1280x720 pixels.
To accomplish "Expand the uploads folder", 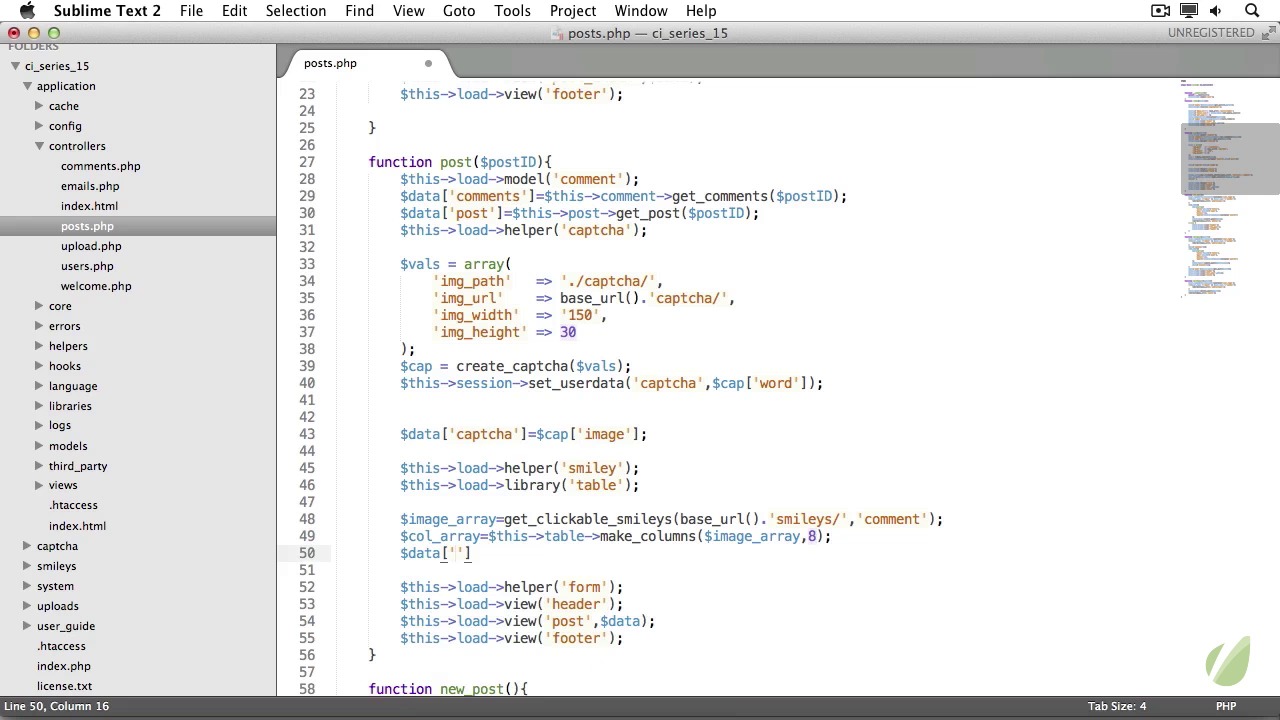I will (x=27, y=606).
